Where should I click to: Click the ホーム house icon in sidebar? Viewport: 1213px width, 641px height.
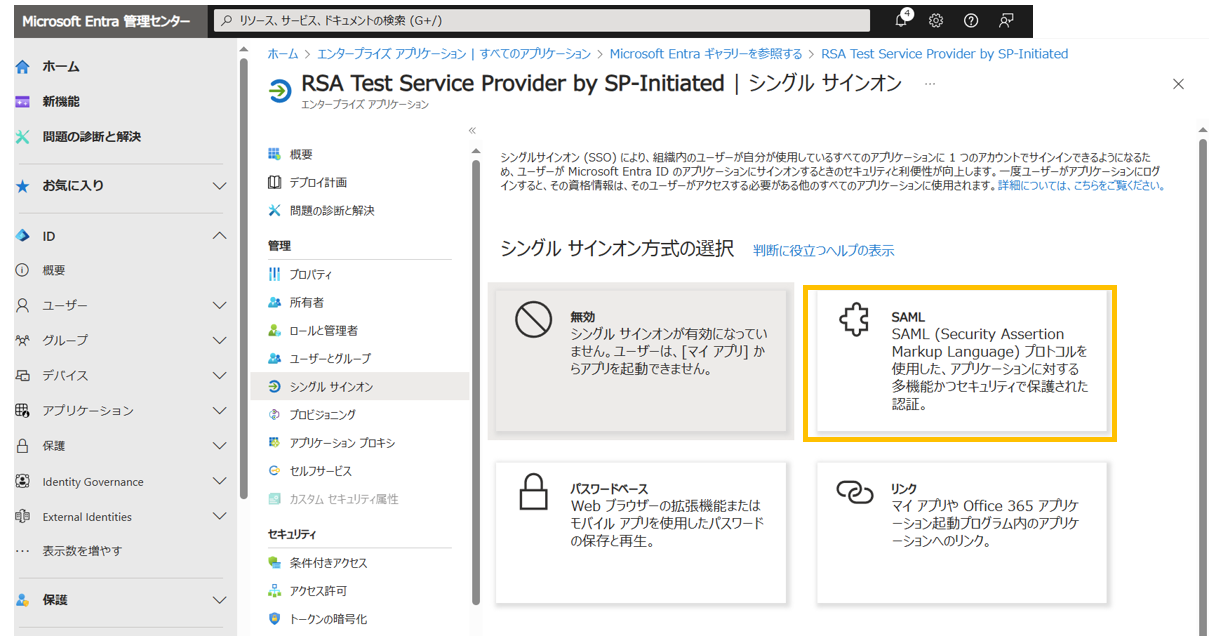23,67
